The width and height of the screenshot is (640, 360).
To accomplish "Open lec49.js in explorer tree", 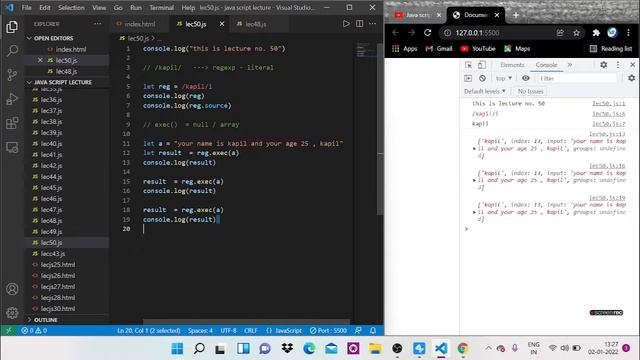I will [51, 231].
